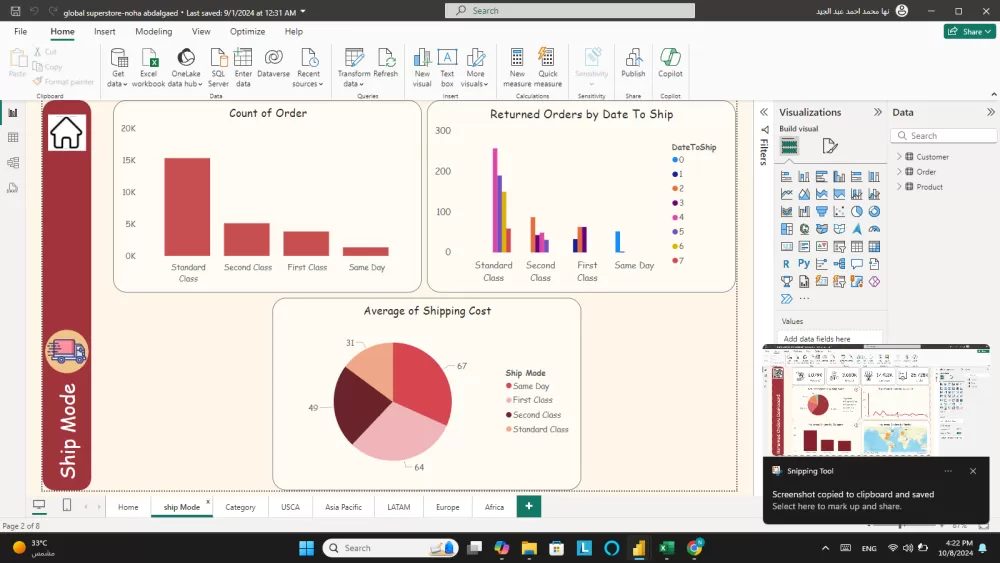This screenshot has width=1000, height=563.
Task: Click the home icon on report canvas
Action: [x=67, y=133]
